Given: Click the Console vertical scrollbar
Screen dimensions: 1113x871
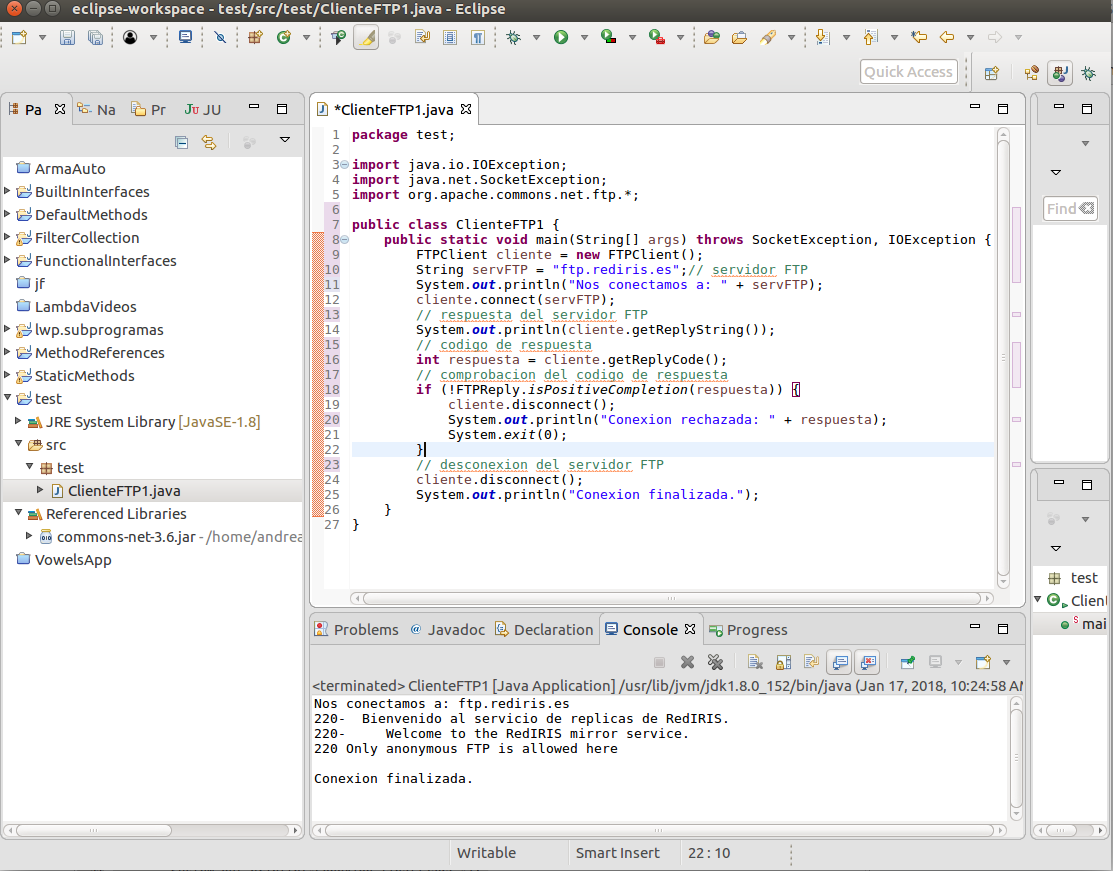Looking at the screenshot, I should 1016,759.
